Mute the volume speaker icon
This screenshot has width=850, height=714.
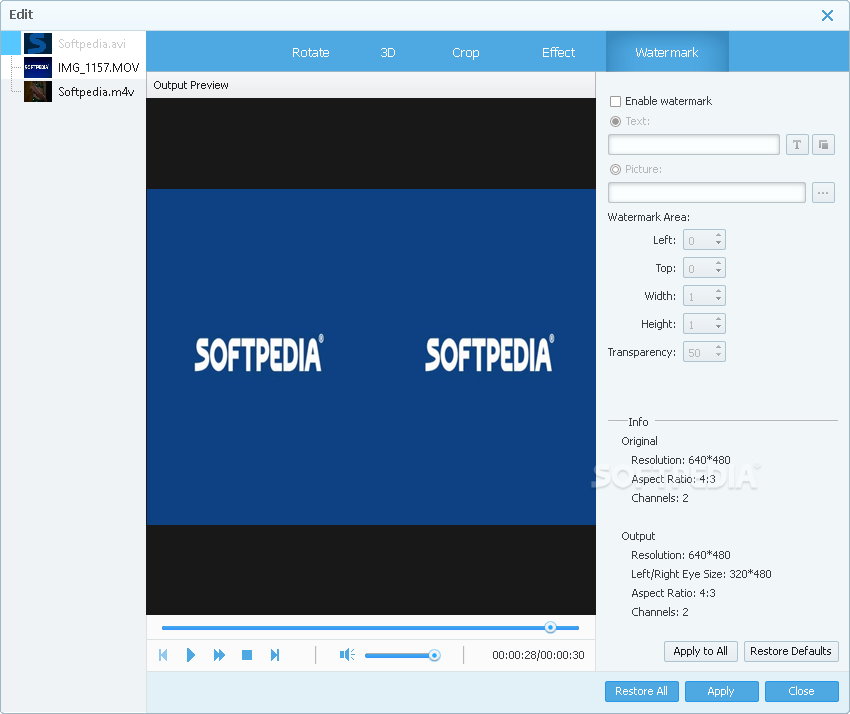[x=347, y=655]
